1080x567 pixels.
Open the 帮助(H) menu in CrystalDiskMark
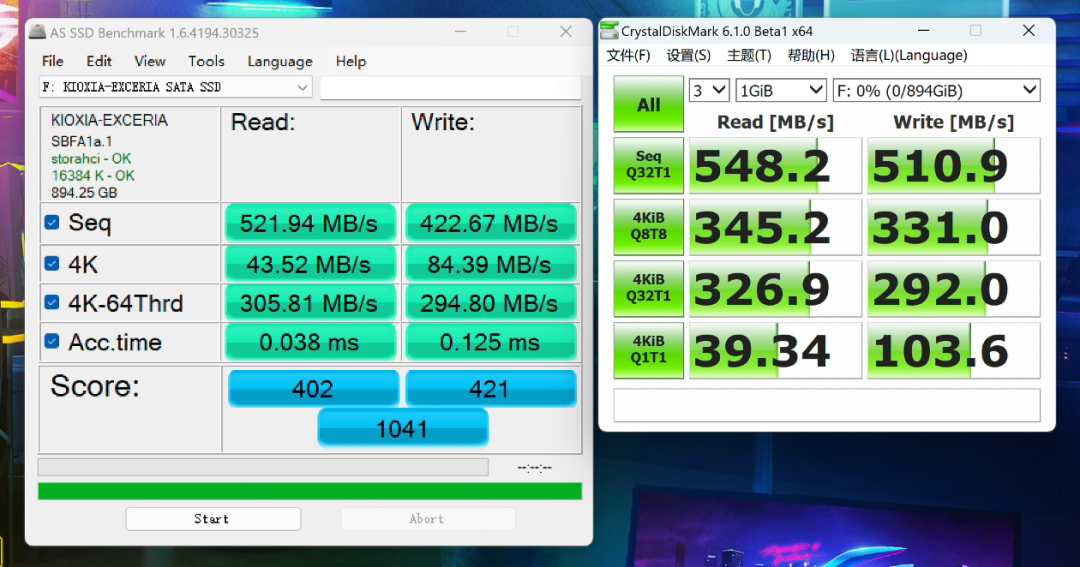pyautogui.click(x=811, y=56)
